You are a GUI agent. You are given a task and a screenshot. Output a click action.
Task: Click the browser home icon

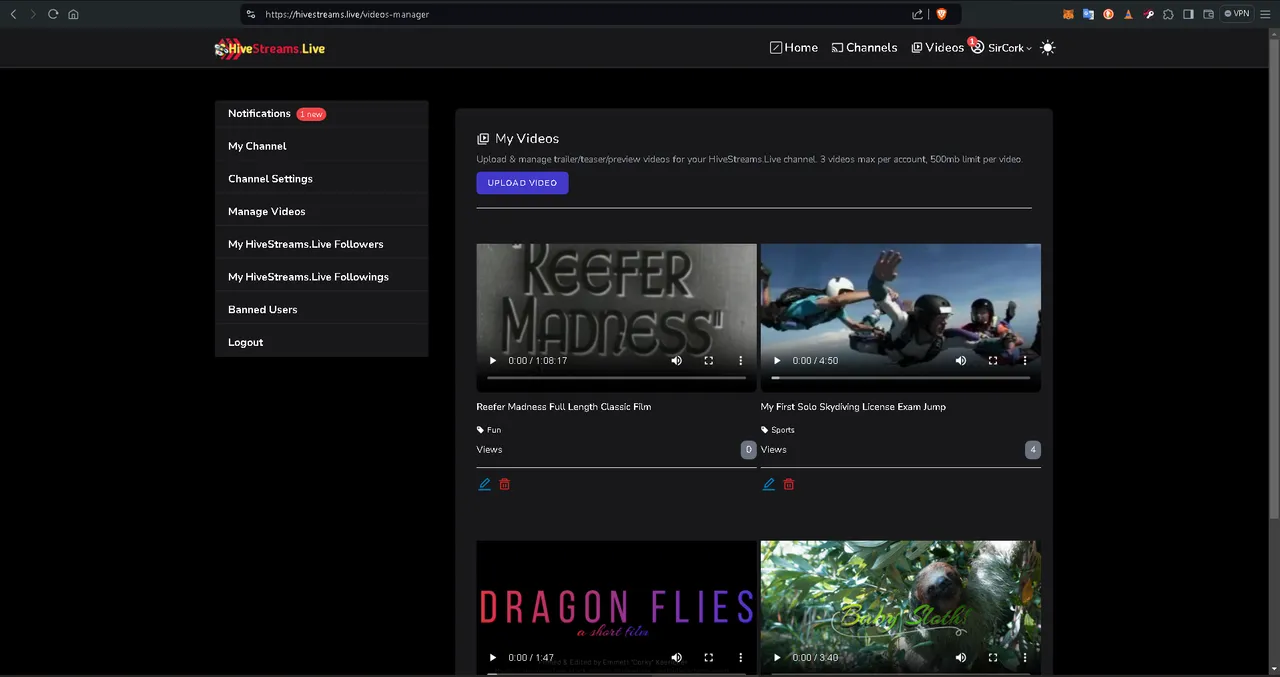[74, 14]
